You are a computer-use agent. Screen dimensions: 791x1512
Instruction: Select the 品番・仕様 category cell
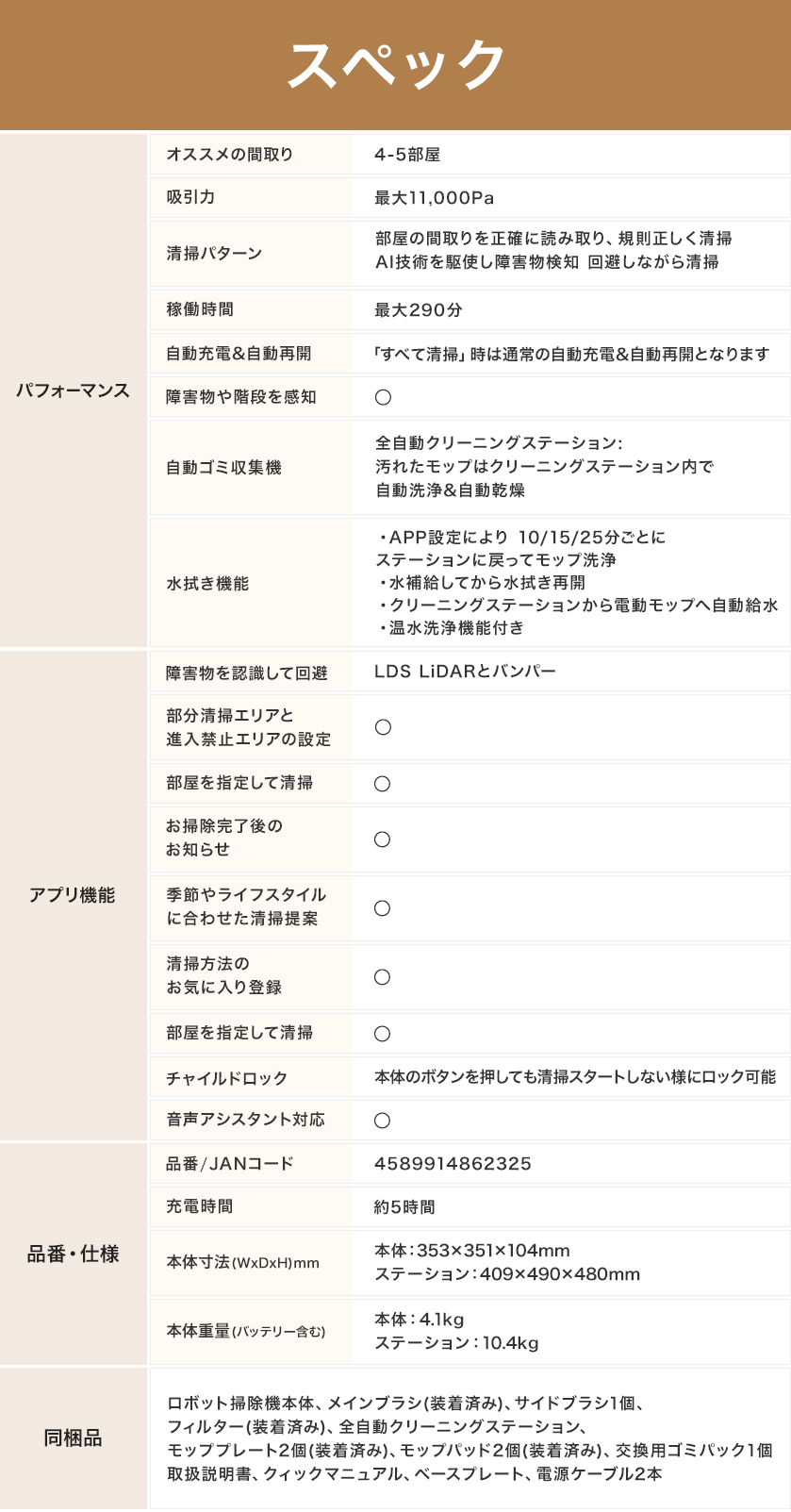pyautogui.click(x=73, y=1254)
